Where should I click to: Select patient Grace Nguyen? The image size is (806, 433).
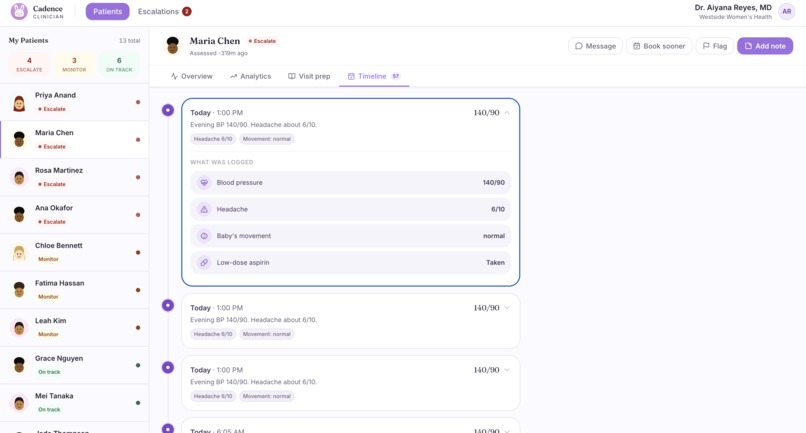(x=75, y=365)
